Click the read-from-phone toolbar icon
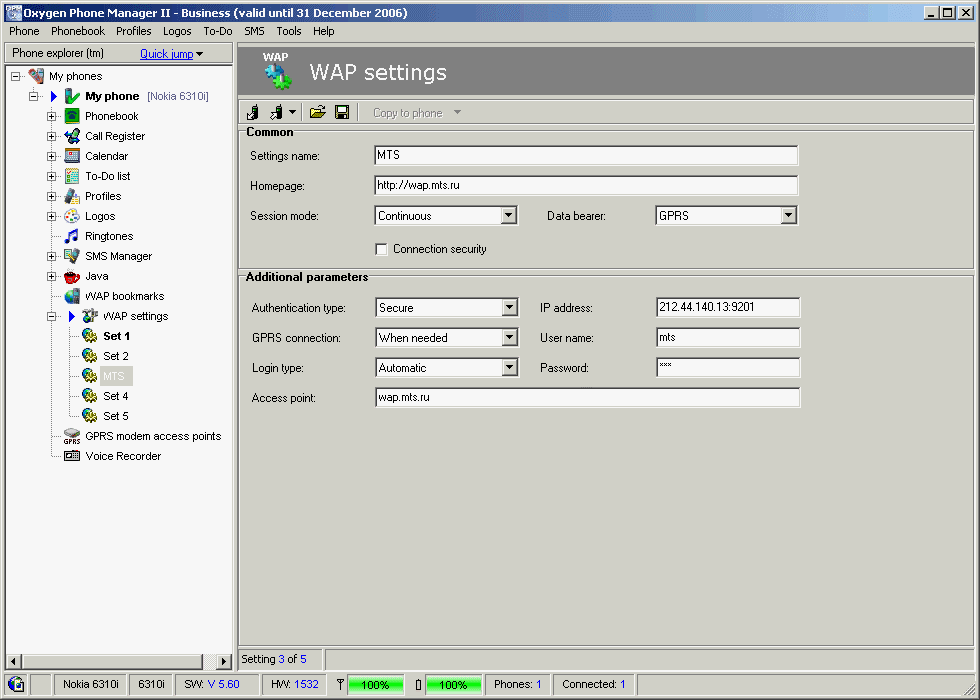This screenshot has width=980, height=700. point(253,112)
